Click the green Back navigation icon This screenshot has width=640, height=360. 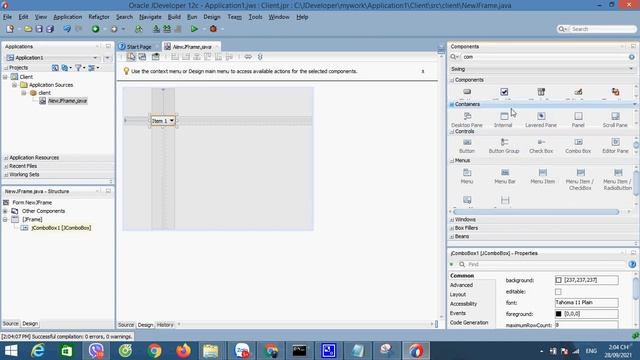[95, 29]
